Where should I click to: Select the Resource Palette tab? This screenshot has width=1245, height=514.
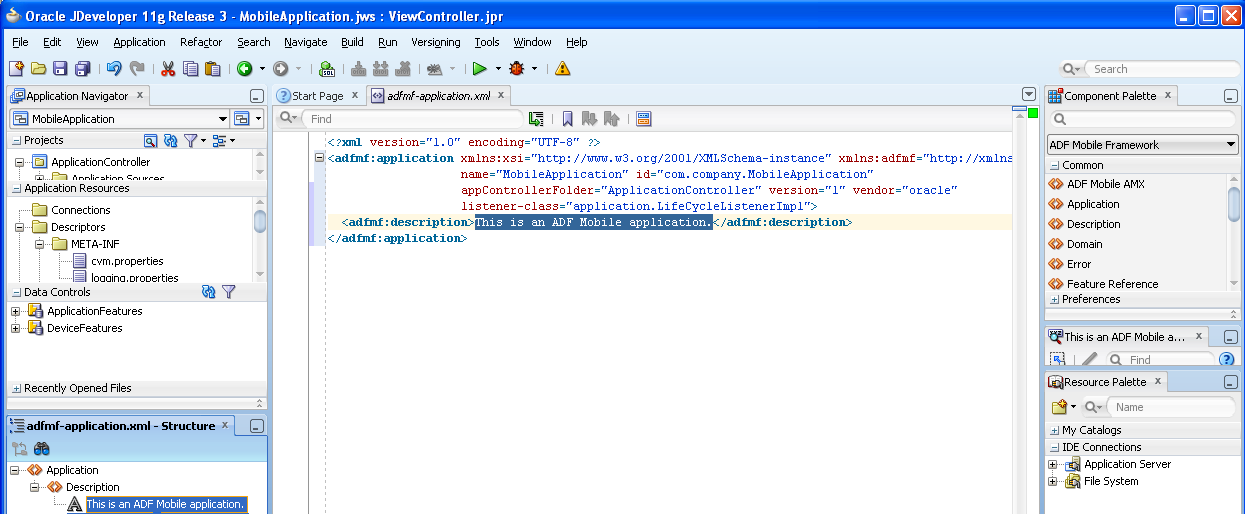point(1105,382)
